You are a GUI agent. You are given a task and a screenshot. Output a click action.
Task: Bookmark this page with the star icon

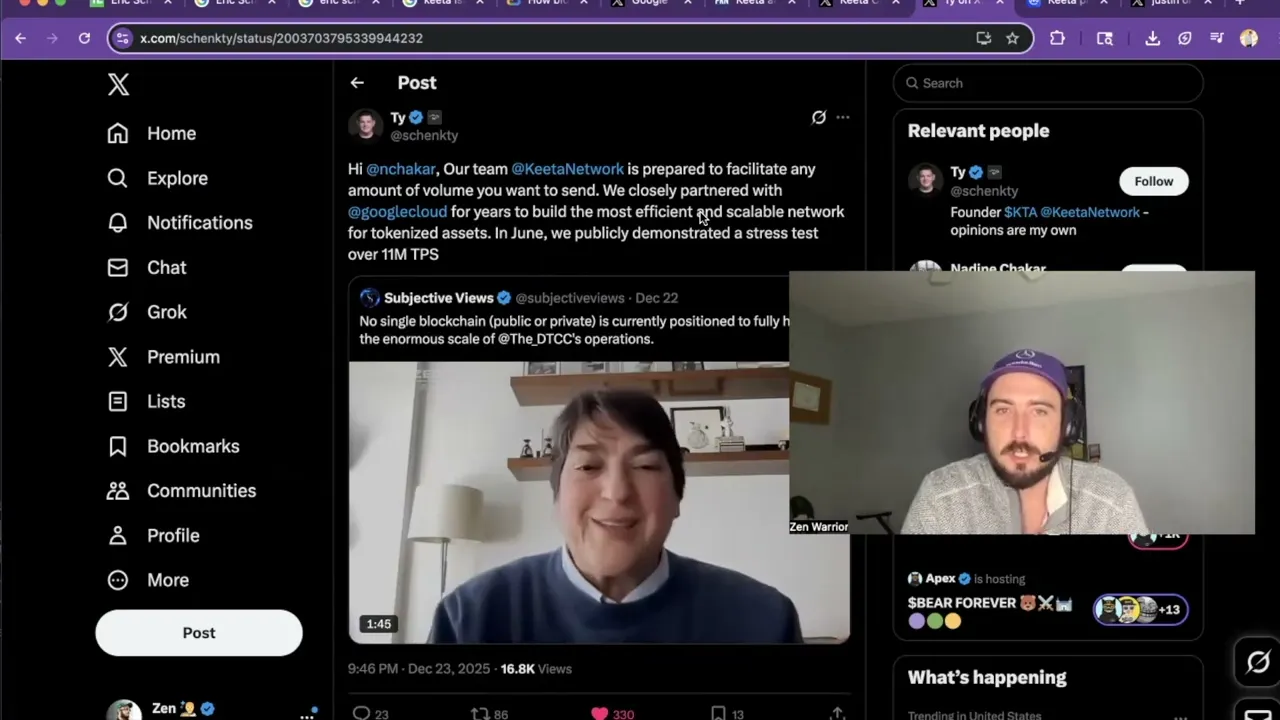1012,38
